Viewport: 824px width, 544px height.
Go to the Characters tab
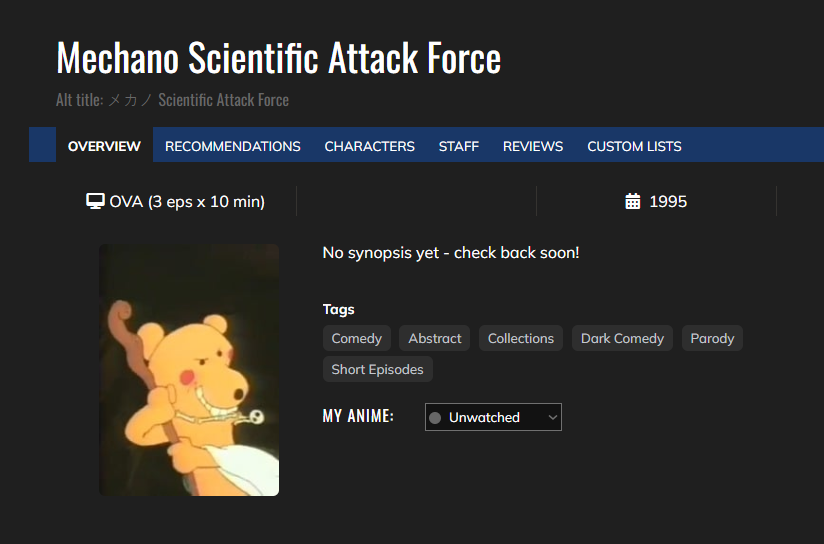(x=369, y=146)
